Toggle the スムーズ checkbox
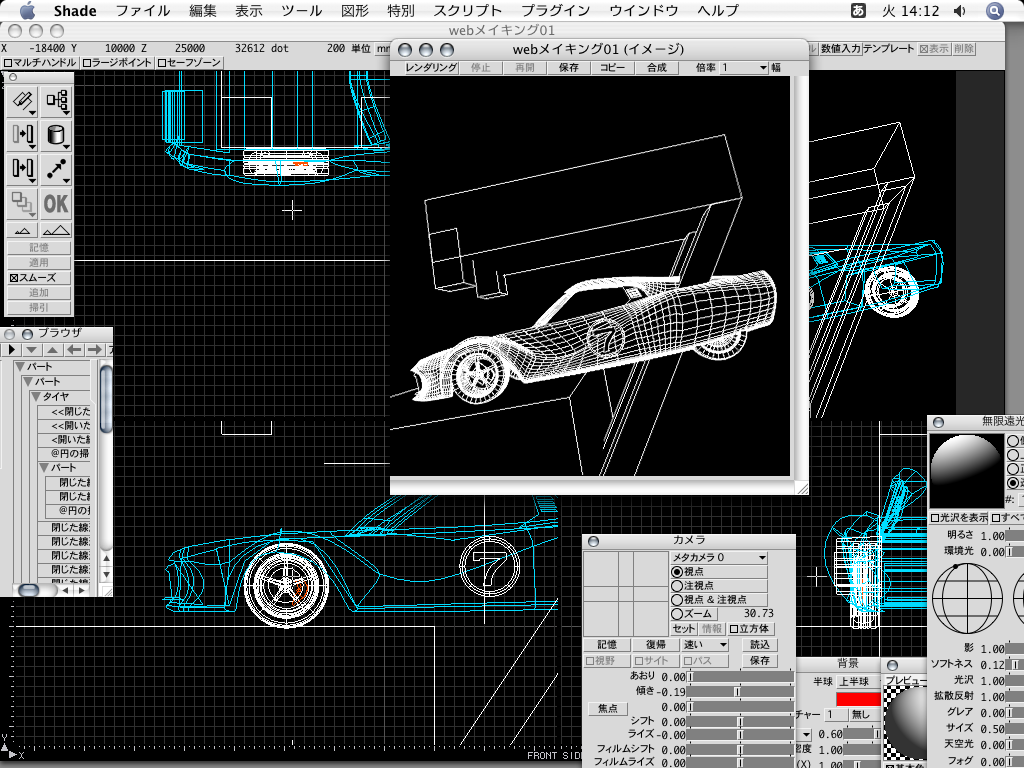1024x768 pixels. coord(14,278)
